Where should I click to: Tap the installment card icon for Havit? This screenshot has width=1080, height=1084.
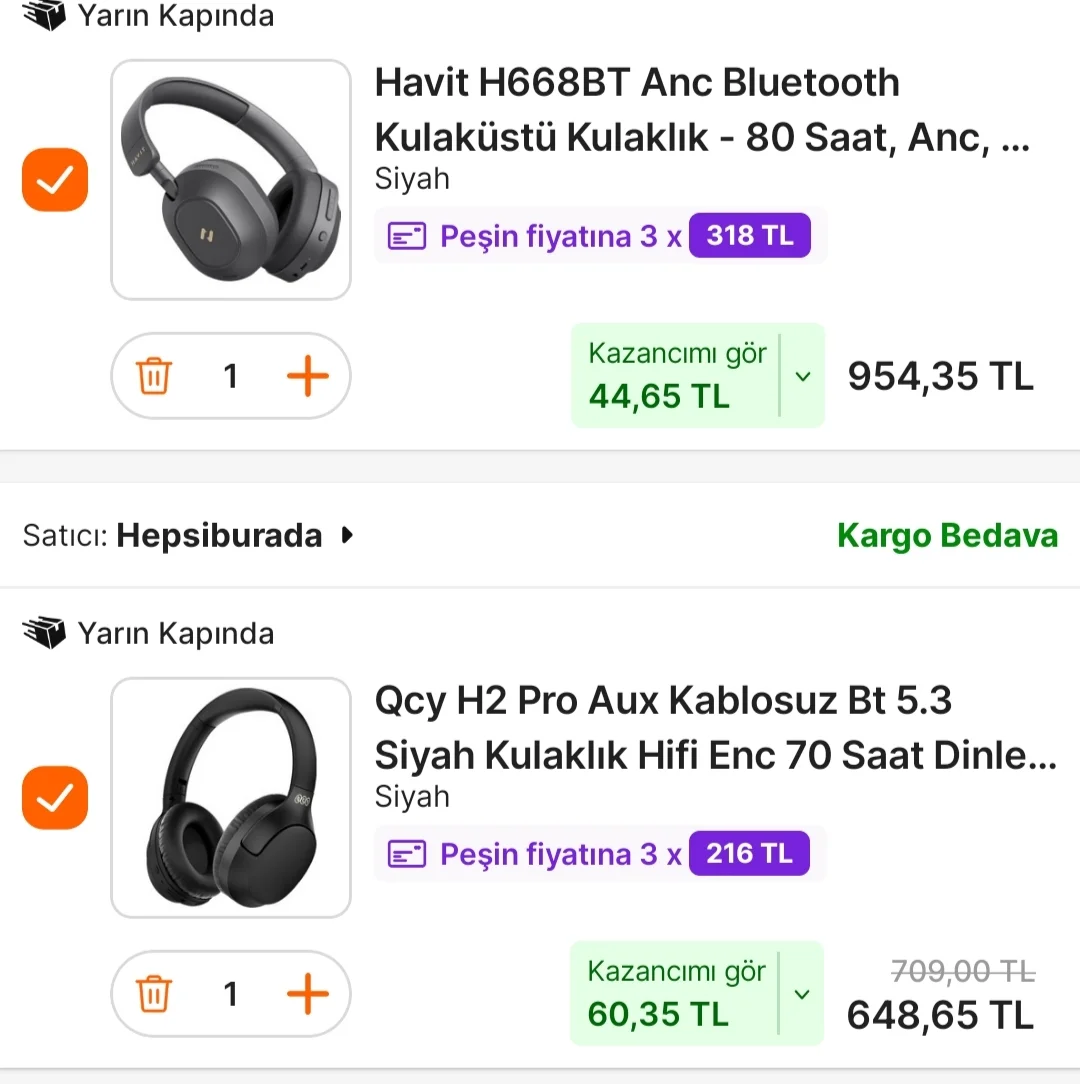tap(407, 237)
